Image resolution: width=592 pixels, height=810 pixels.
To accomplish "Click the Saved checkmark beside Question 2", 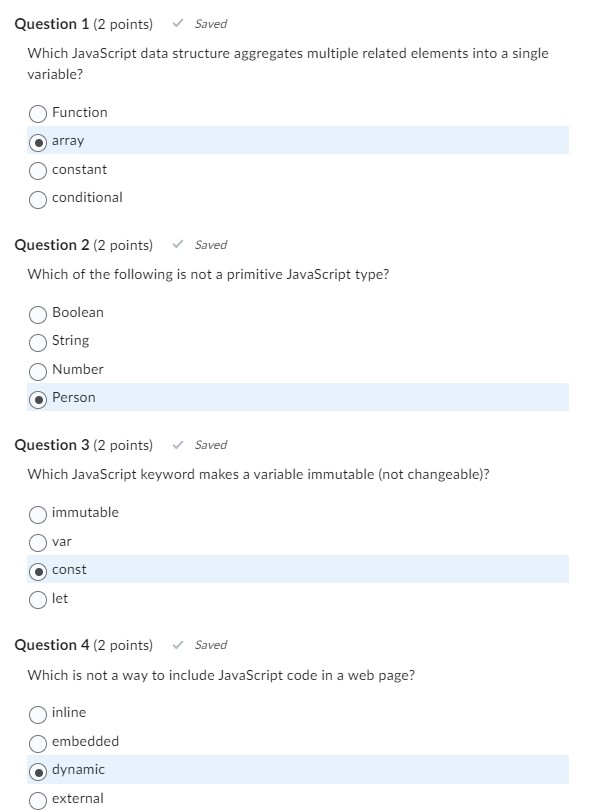I will pyautogui.click(x=179, y=245).
